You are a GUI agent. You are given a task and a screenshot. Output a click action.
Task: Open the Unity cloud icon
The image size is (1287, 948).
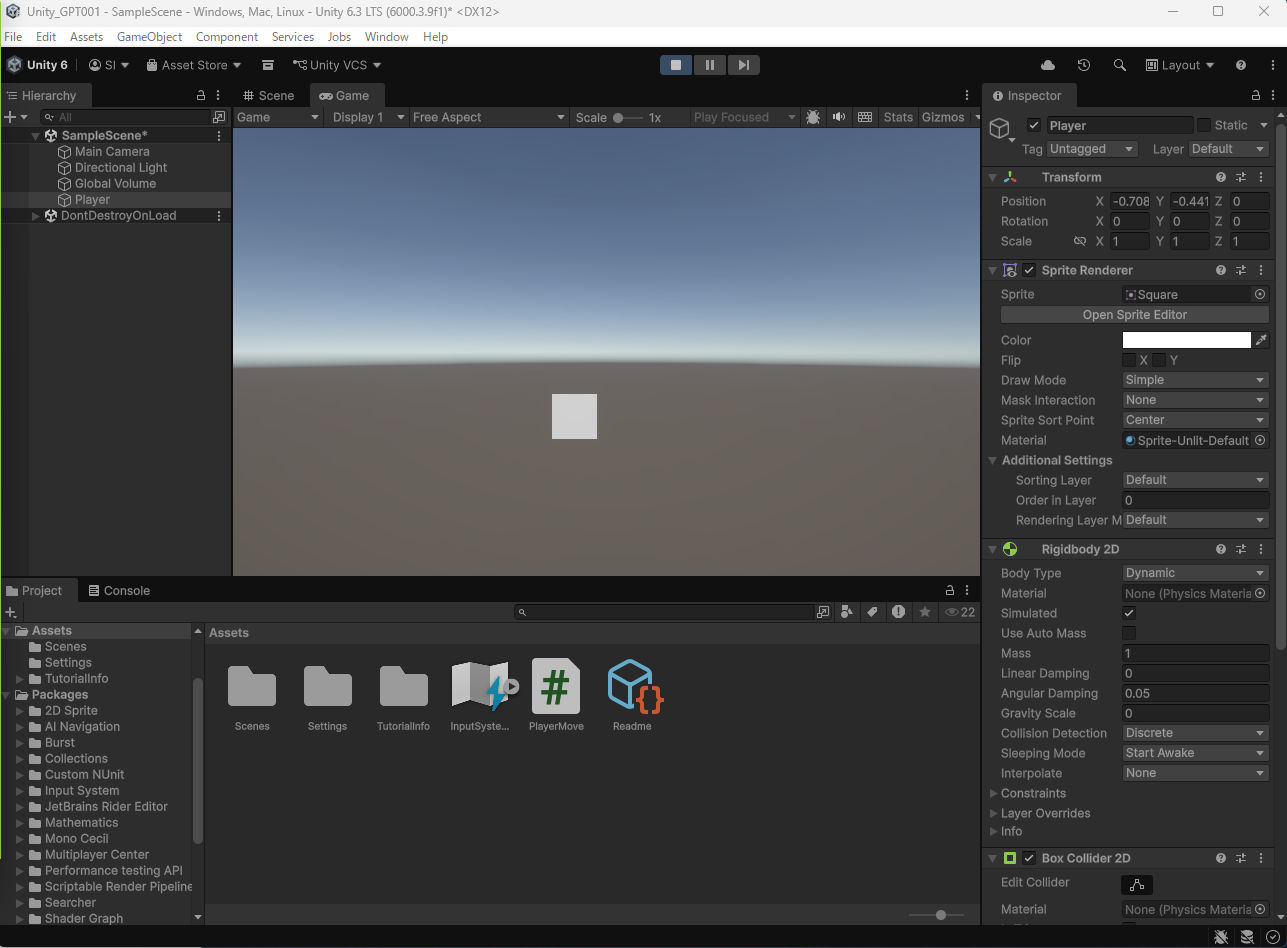tap(1048, 65)
